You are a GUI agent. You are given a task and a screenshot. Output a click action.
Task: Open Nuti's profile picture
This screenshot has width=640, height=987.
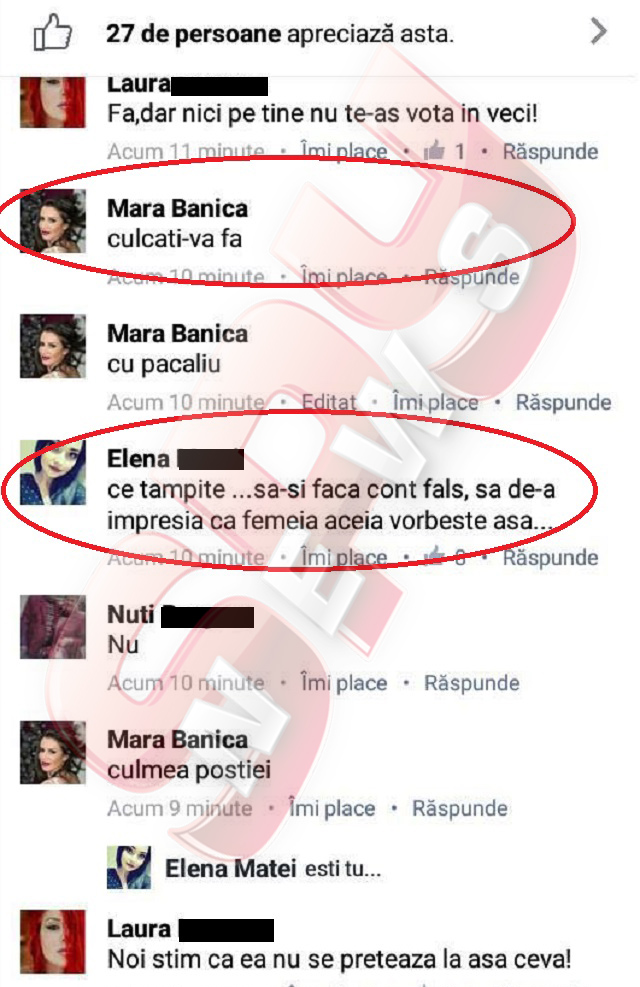(53, 627)
